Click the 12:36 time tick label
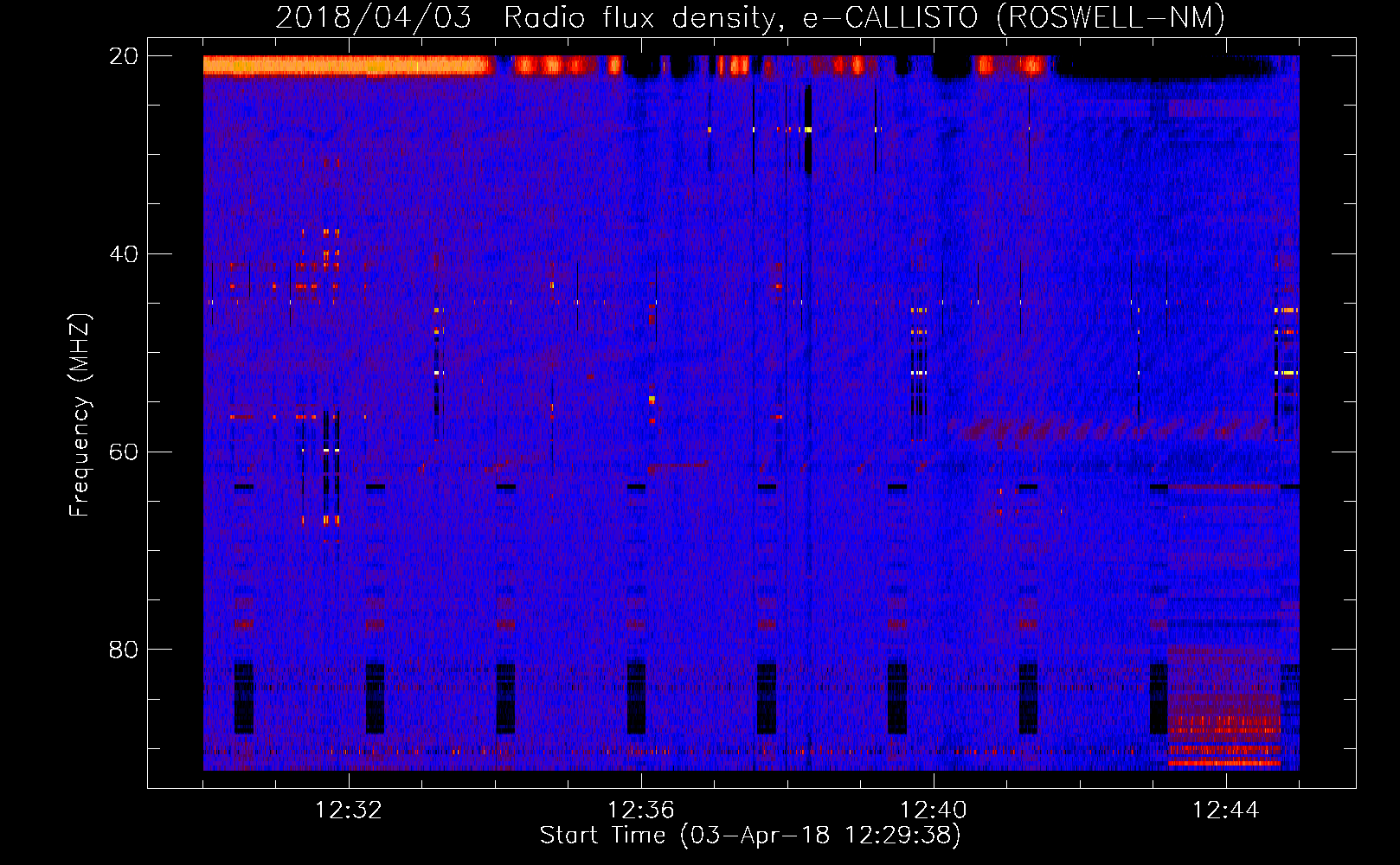The image size is (1400, 865). click(x=641, y=810)
